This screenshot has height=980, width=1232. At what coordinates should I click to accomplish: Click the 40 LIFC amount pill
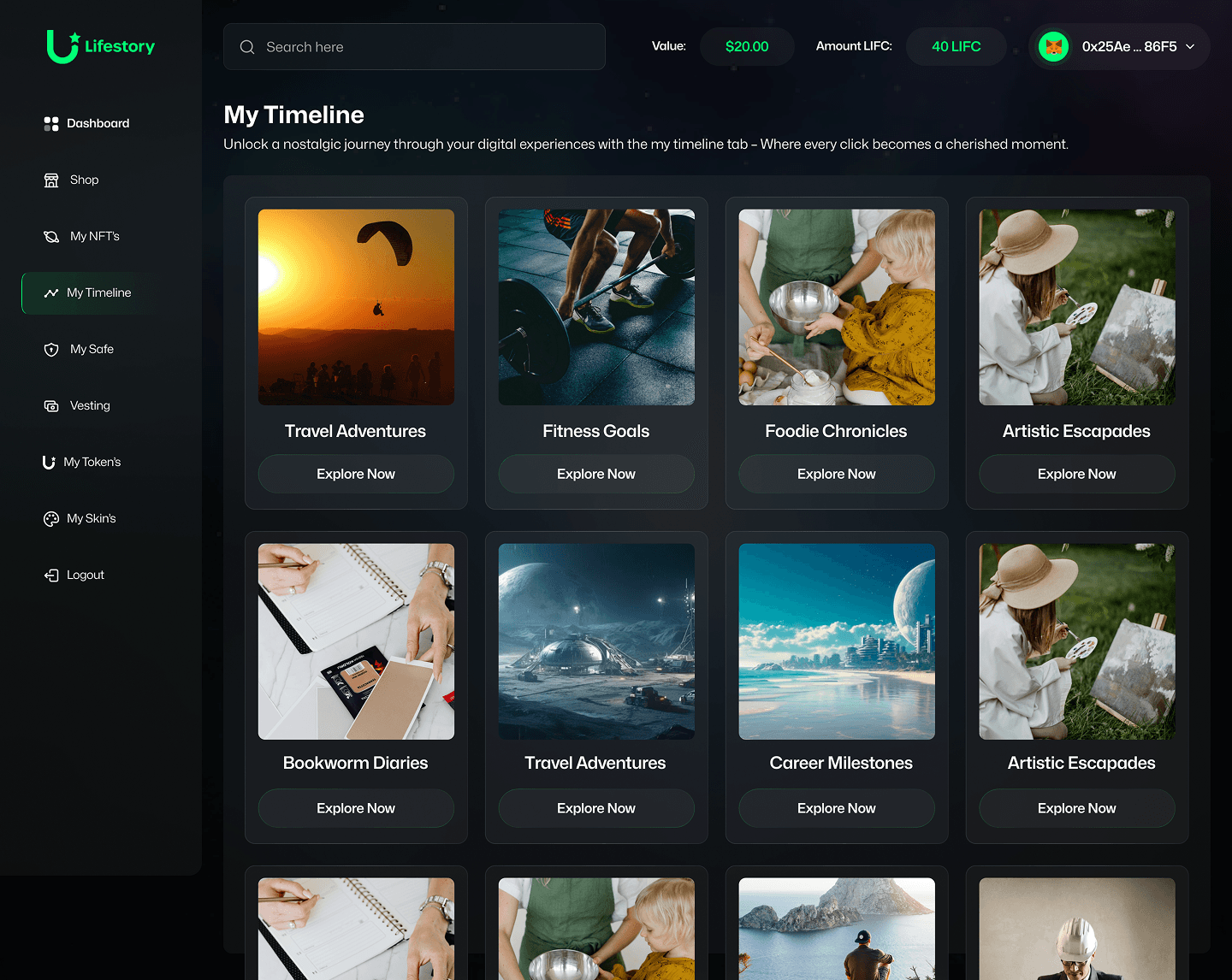957,46
